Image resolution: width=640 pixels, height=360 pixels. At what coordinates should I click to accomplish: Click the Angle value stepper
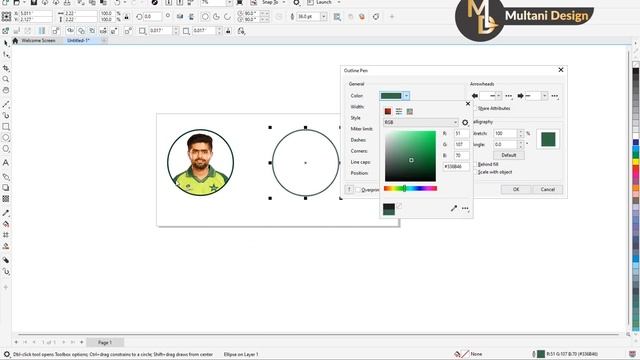point(521,144)
